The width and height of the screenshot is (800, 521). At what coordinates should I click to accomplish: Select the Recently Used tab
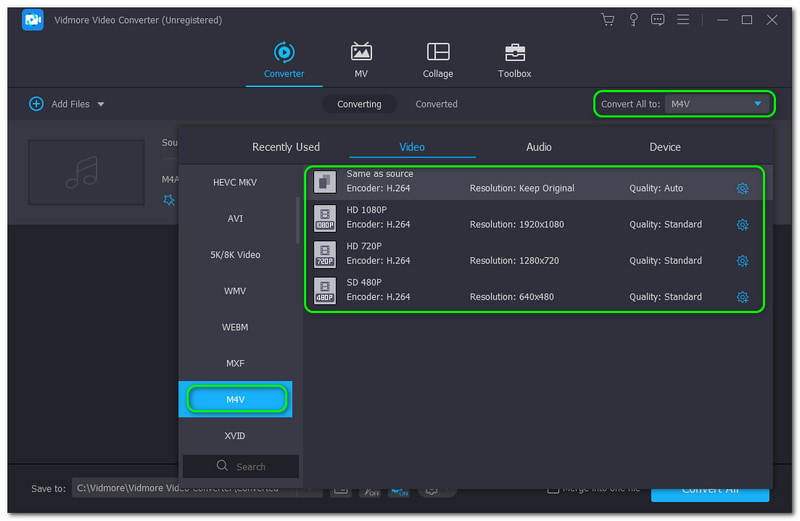[x=286, y=147]
